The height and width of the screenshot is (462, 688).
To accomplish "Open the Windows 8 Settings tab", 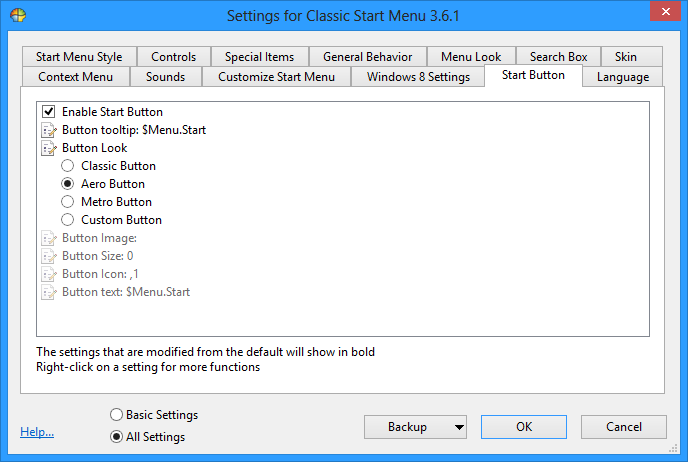I will pos(418,77).
